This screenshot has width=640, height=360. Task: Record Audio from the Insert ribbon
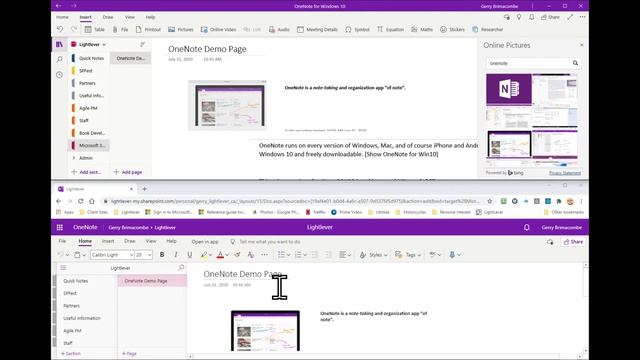279,29
